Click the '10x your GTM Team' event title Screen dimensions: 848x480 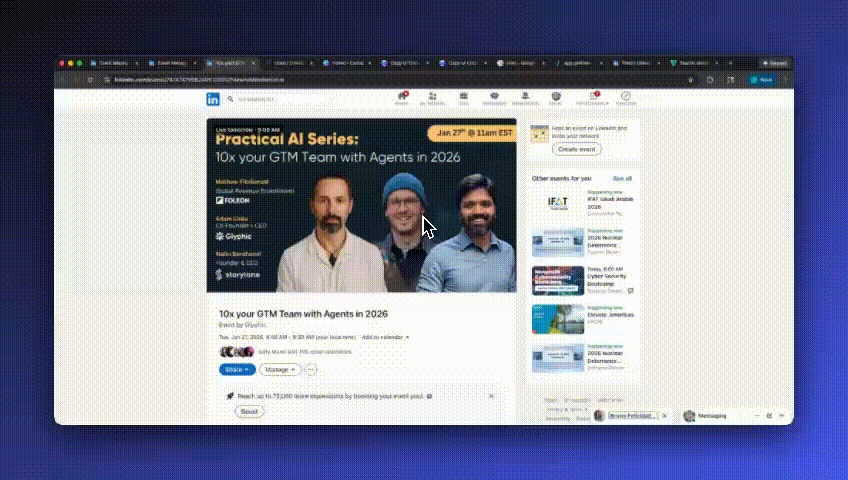click(x=303, y=314)
